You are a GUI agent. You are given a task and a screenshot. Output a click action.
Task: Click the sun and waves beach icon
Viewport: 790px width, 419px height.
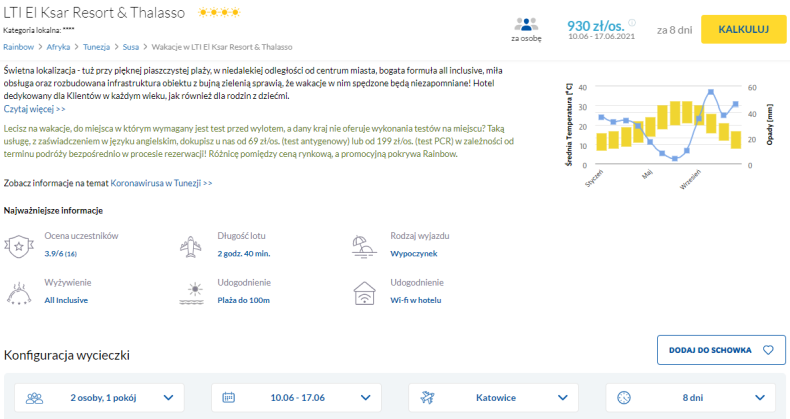(191, 294)
